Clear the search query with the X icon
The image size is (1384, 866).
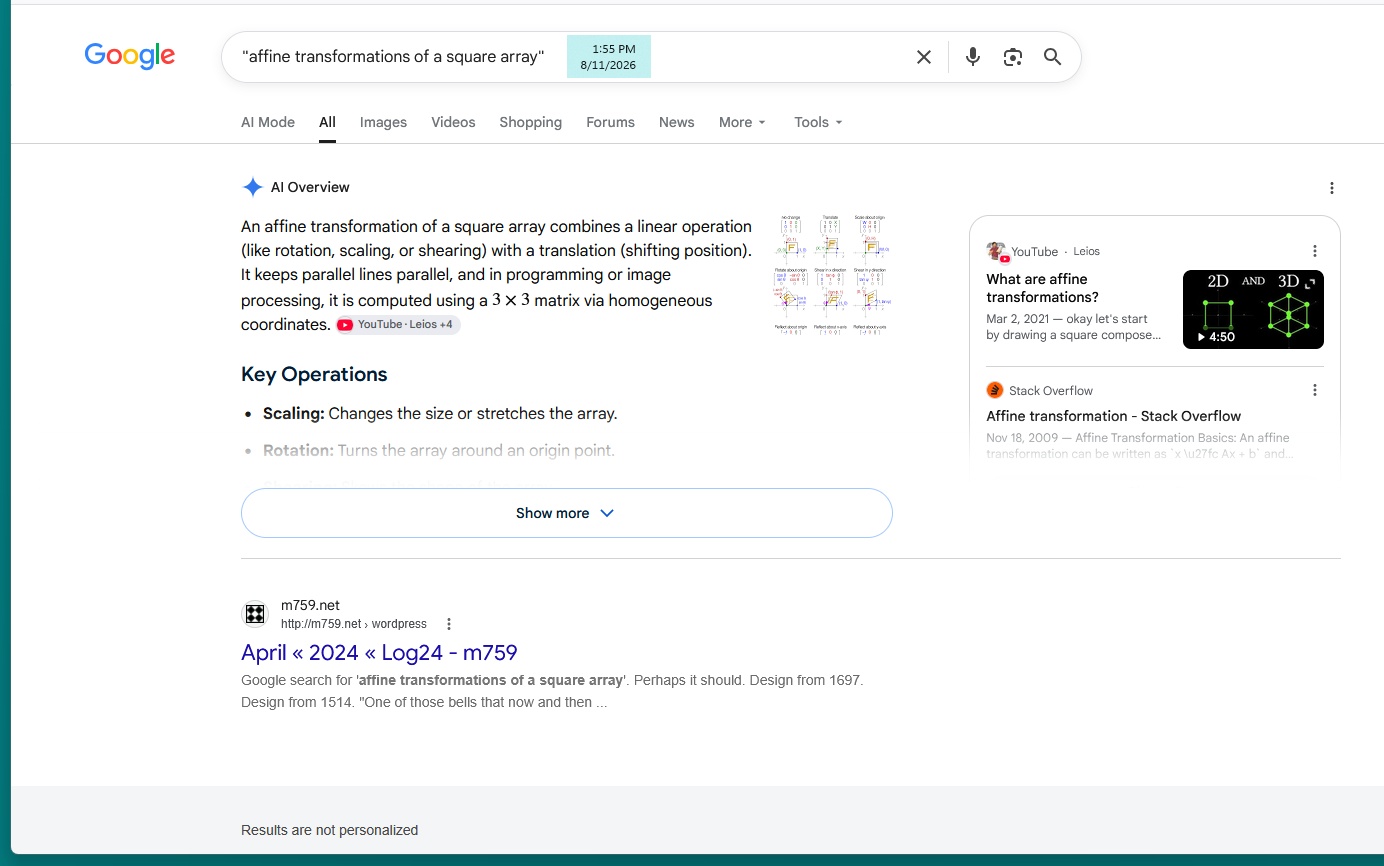click(924, 57)
